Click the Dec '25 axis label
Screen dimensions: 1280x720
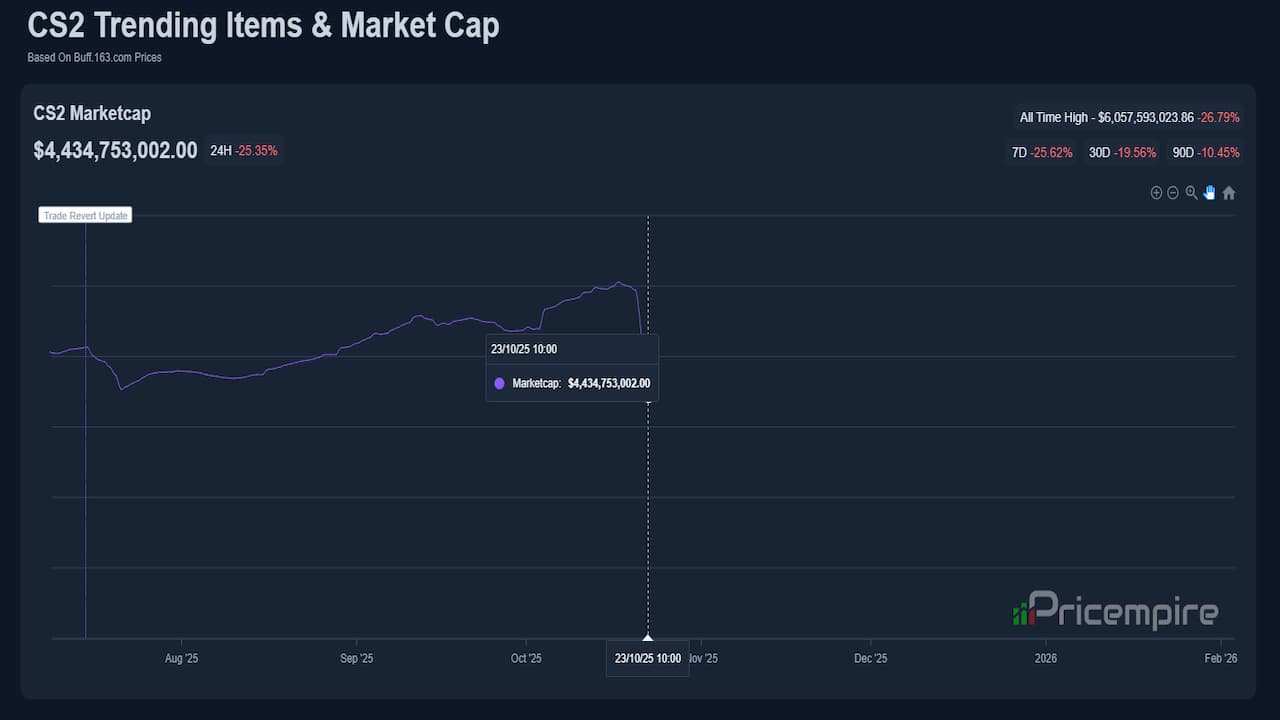click(870, 658)
